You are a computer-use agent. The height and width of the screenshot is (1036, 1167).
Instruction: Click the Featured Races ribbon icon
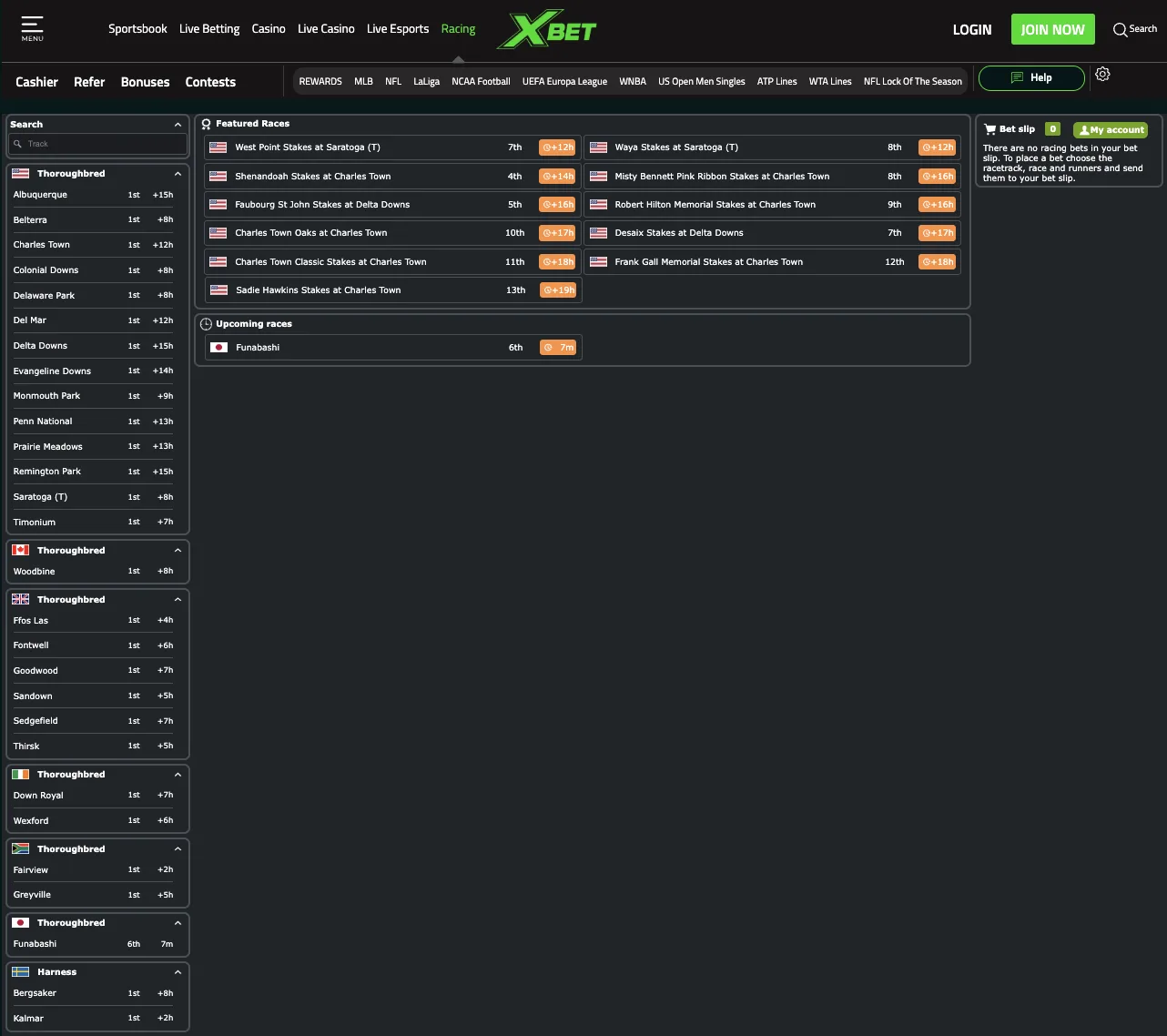tap(207, 124)
